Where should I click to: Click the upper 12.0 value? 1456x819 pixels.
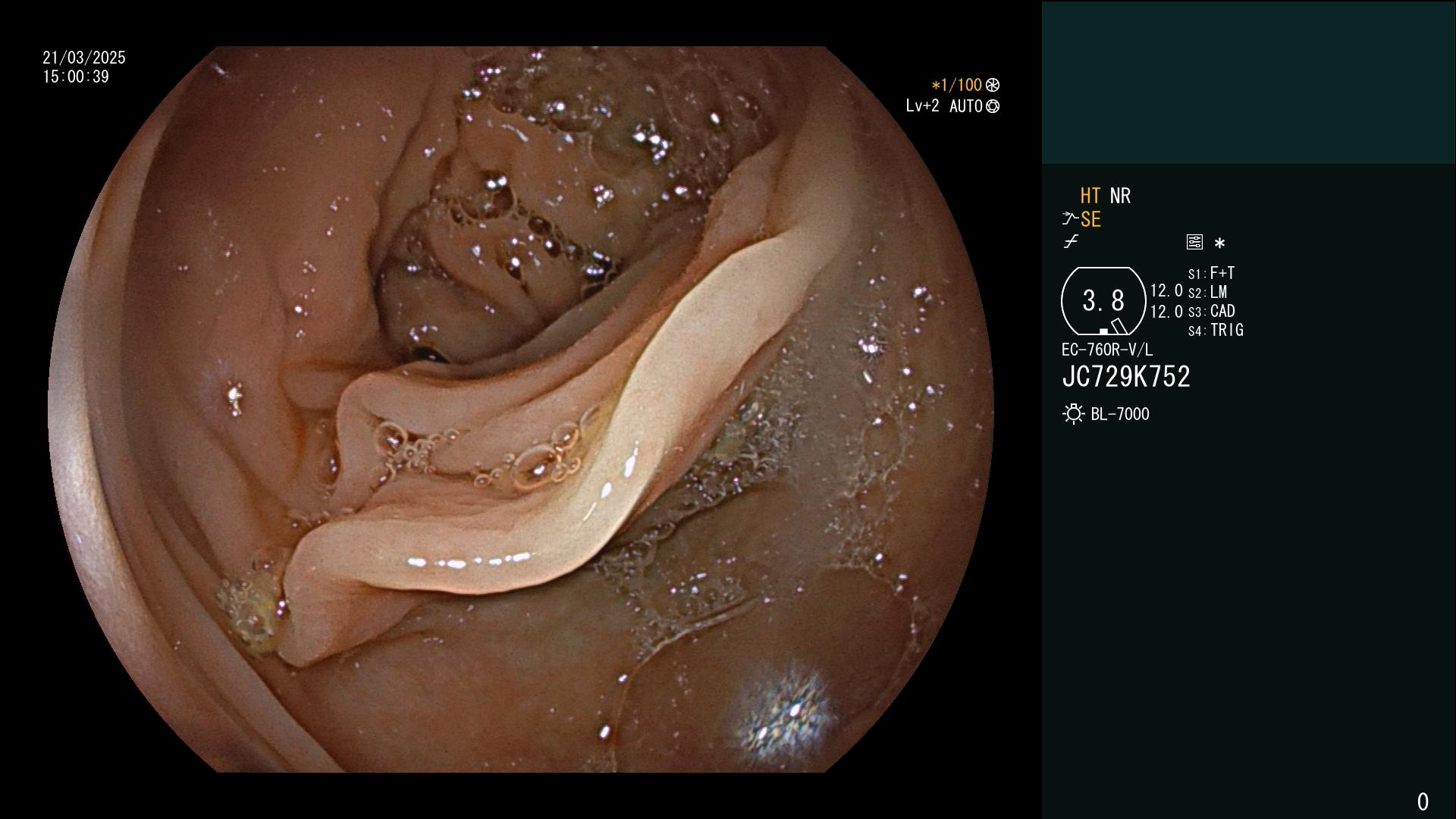click(x=1166, y=290)
